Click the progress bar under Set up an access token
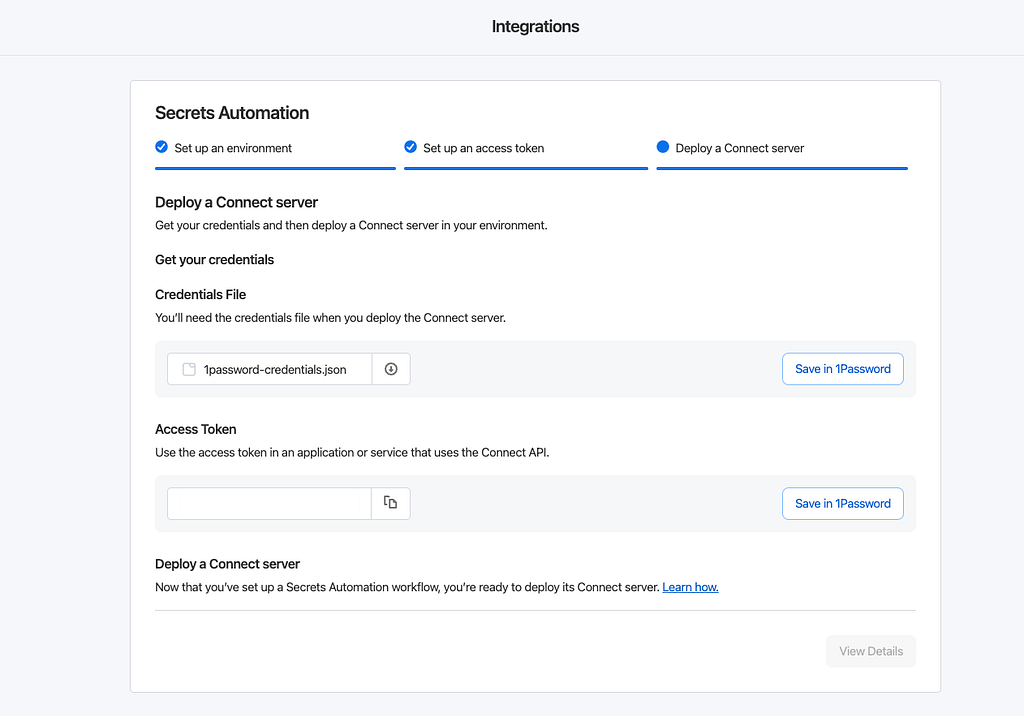The image size is (1024, 716). pos(526,168)
